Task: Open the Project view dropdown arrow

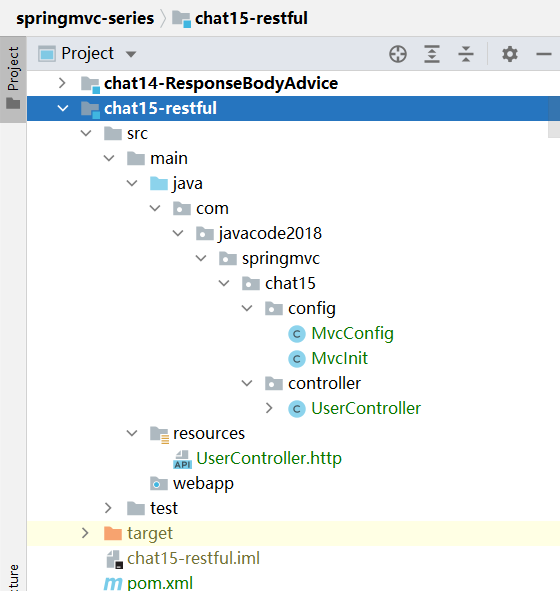Action: tap(131, 54)
